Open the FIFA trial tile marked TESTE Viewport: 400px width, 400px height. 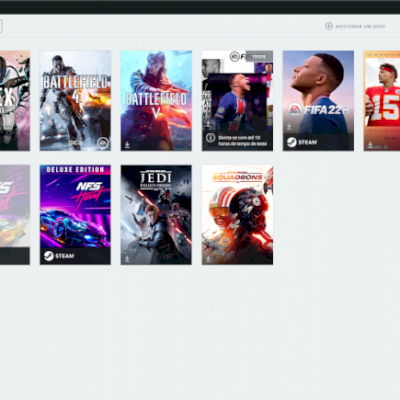[x=237, y=101]
